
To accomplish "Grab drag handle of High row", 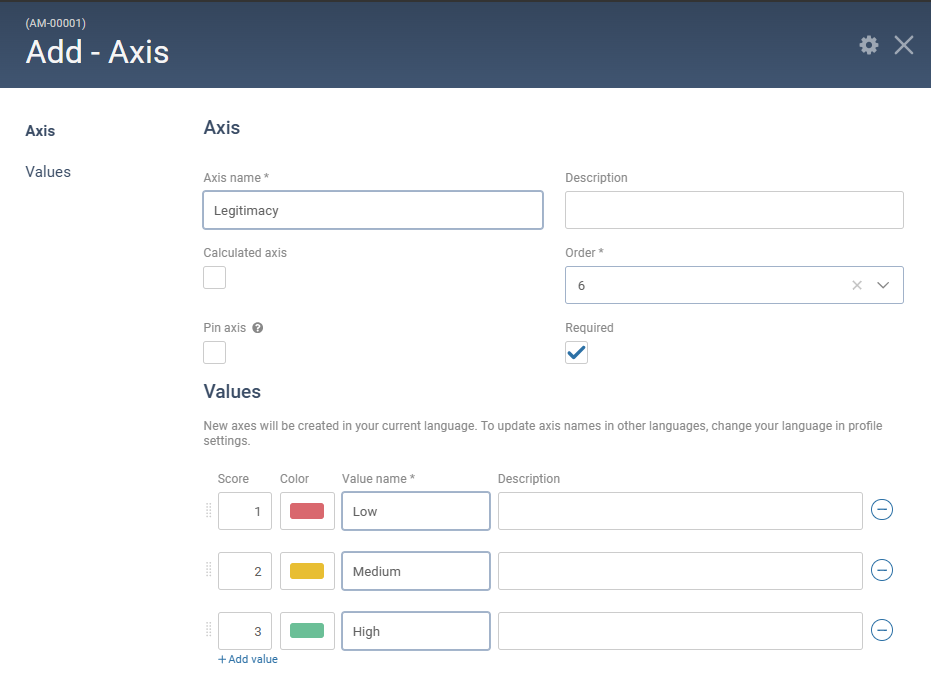I will (x=208, y=630).
